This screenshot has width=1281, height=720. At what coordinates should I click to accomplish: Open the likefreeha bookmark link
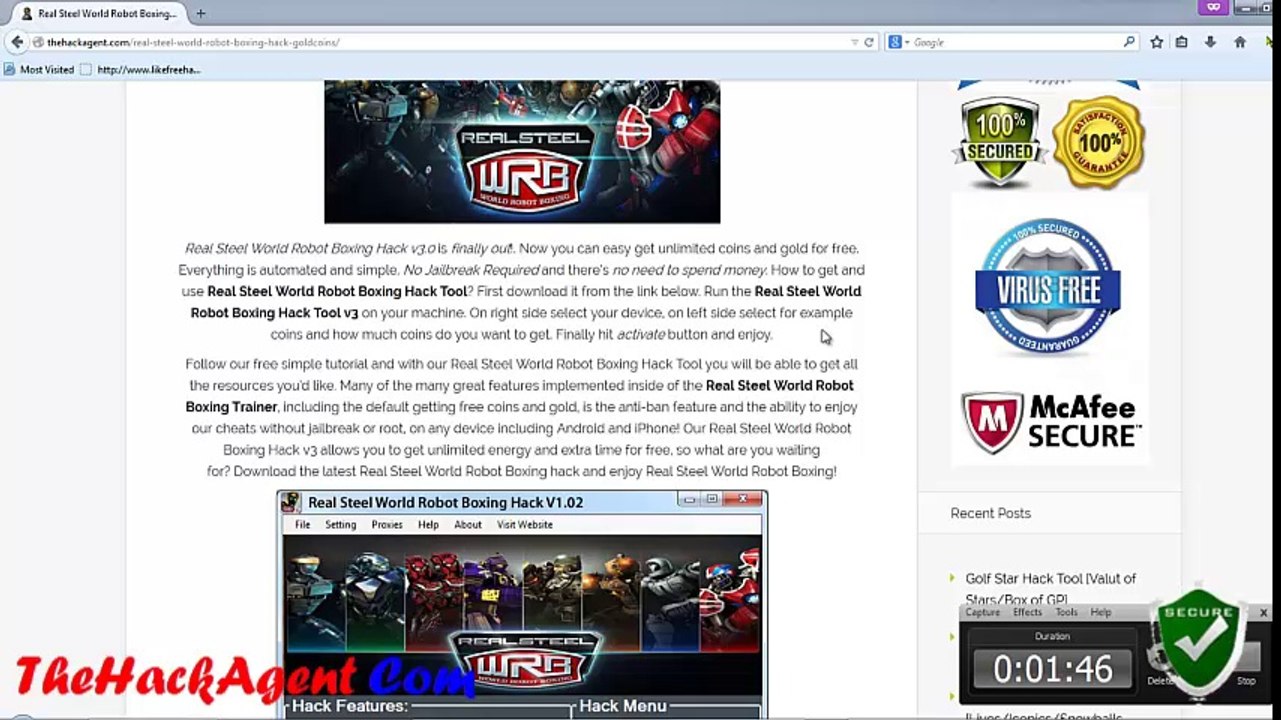coord(141,70)
